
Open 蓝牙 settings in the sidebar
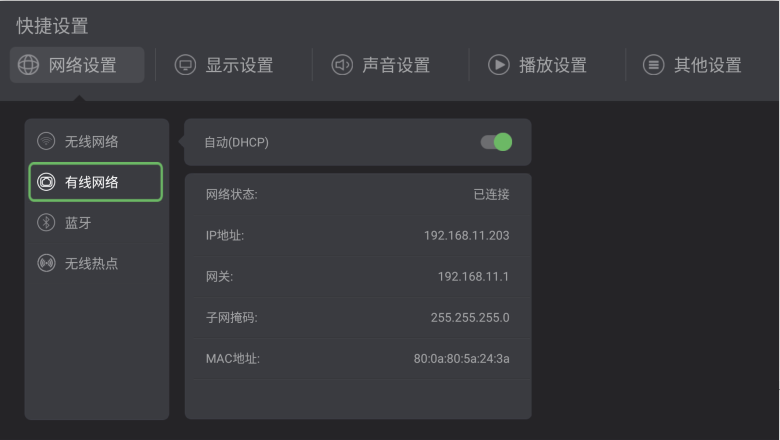(x=79, y=223)
